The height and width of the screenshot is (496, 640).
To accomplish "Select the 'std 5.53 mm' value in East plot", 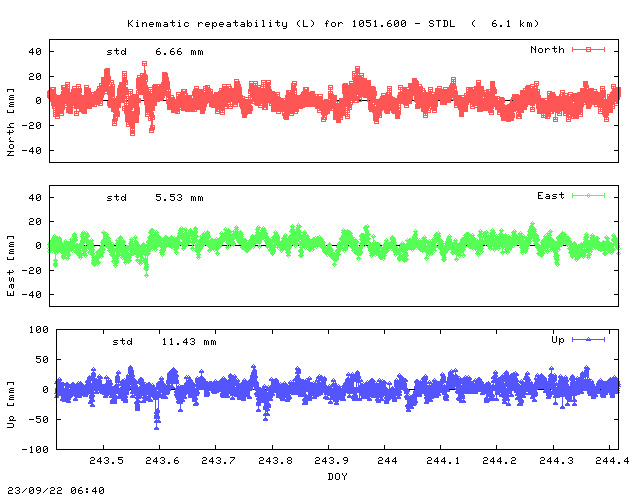I will (155, 198).
